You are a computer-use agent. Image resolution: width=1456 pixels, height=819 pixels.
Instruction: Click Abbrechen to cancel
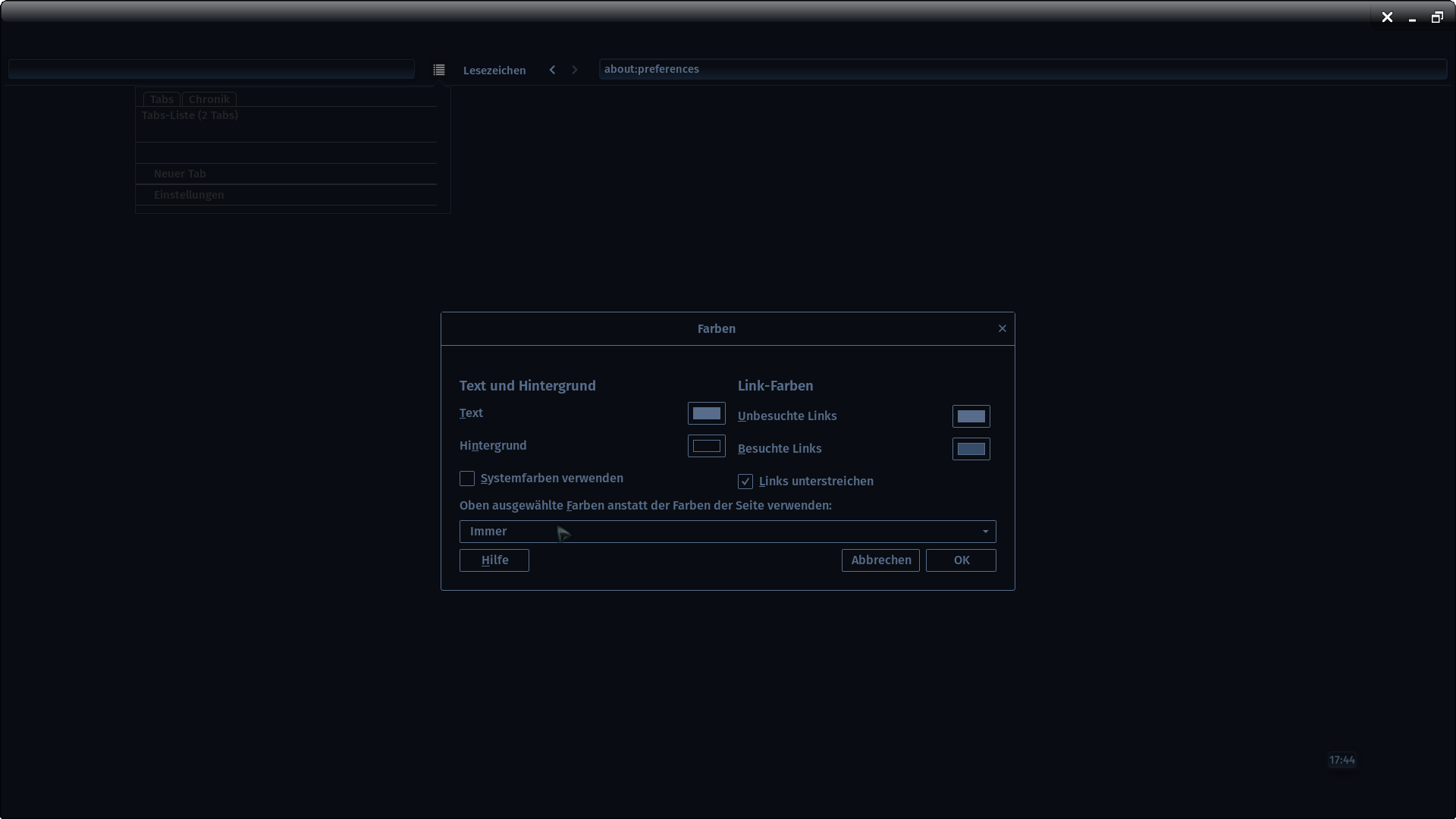coord(880,560)
